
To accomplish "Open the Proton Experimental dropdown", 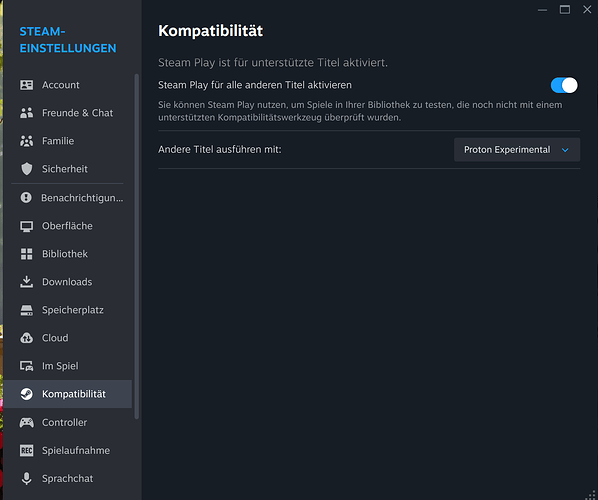I will (517, 150).
